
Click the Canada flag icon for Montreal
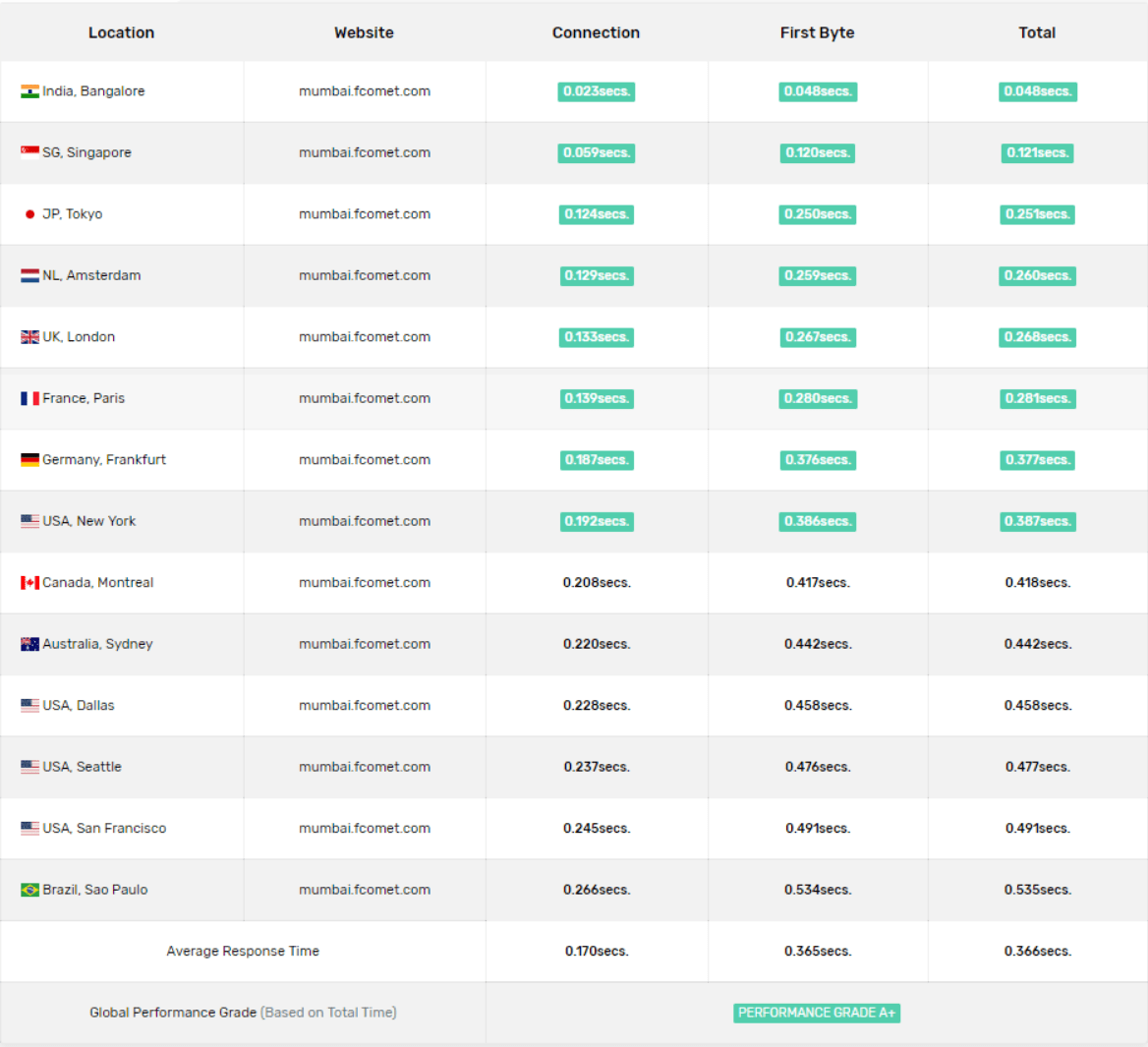[29, 583]
